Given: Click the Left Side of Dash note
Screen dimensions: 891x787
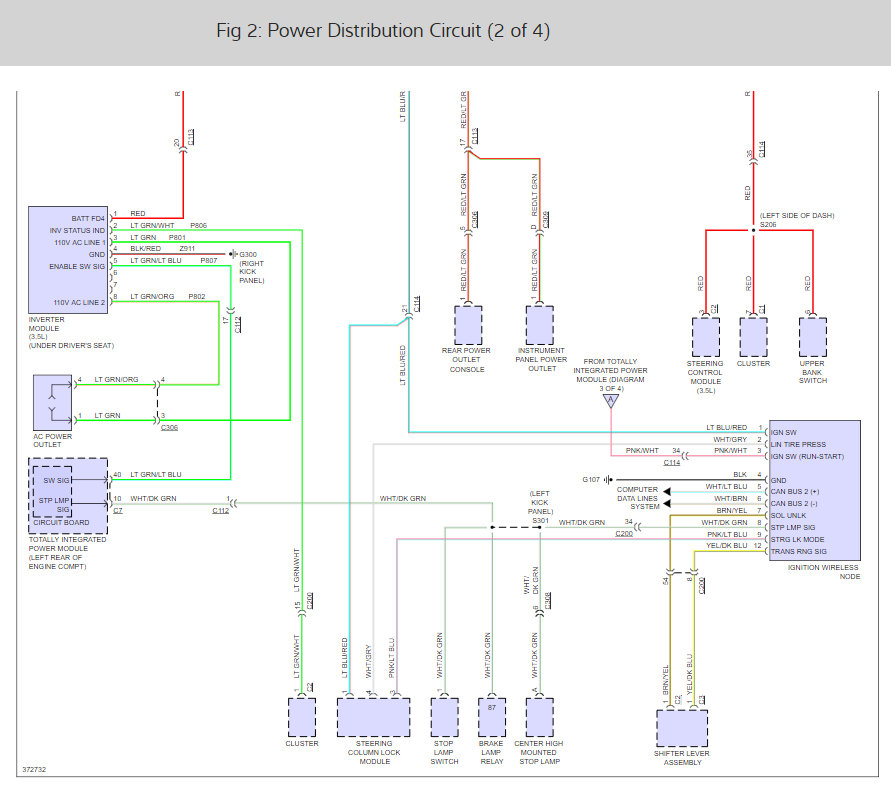Looking at the screenshot, I should coord(797,215).
